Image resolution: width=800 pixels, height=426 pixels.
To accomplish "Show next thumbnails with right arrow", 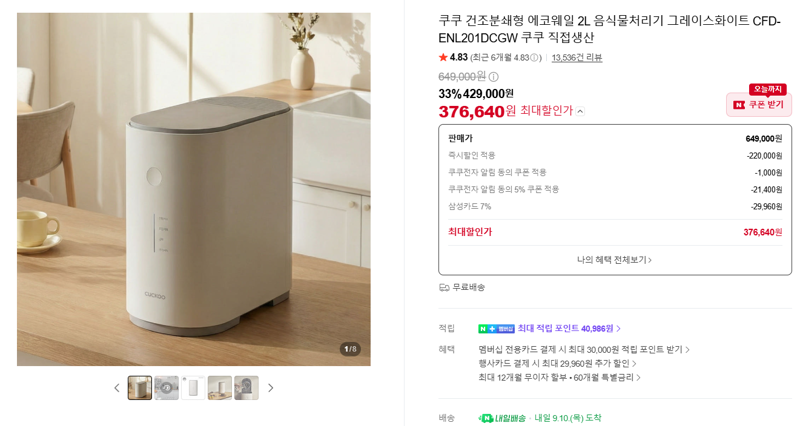I will [x=271, y=388].
